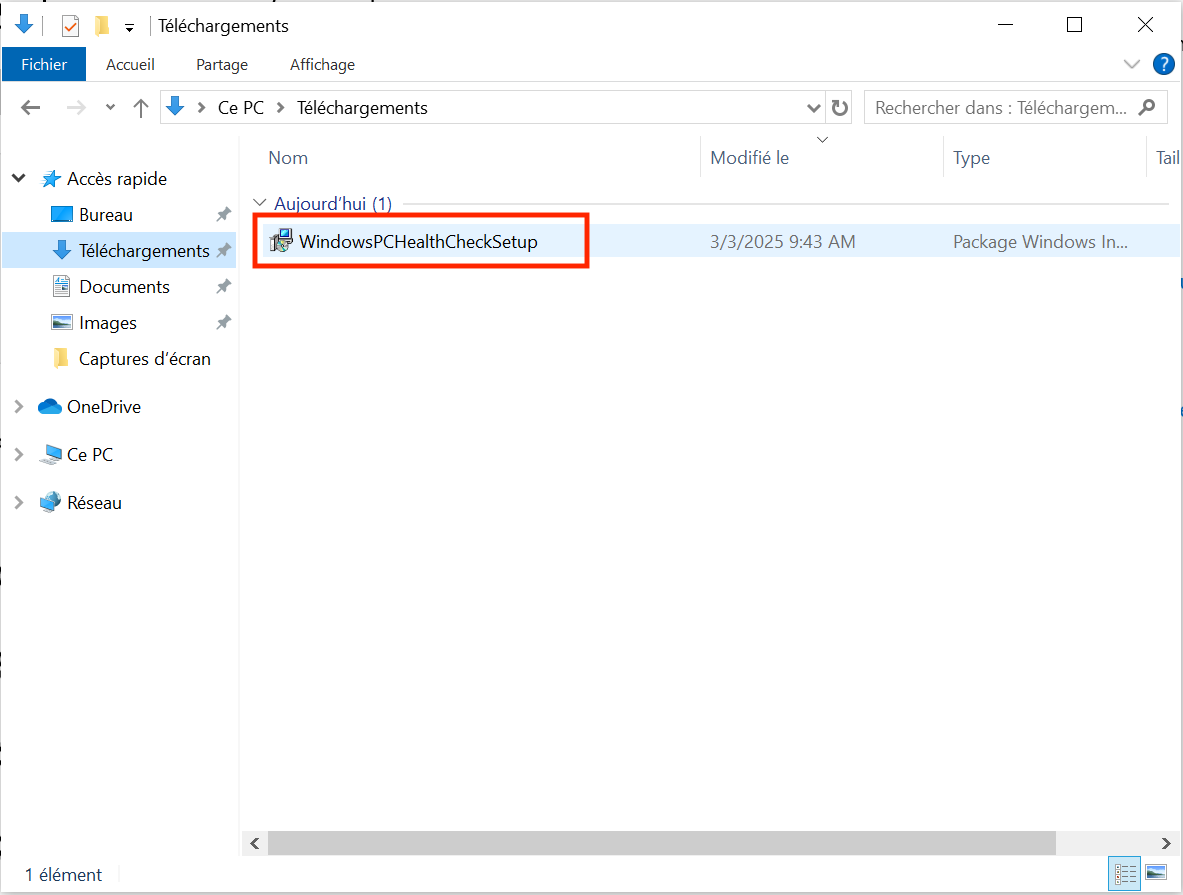The height and width of the screenshot is (895, 1183).
Task: Switch to Details view layout icon
Action: click(1124, 874)
